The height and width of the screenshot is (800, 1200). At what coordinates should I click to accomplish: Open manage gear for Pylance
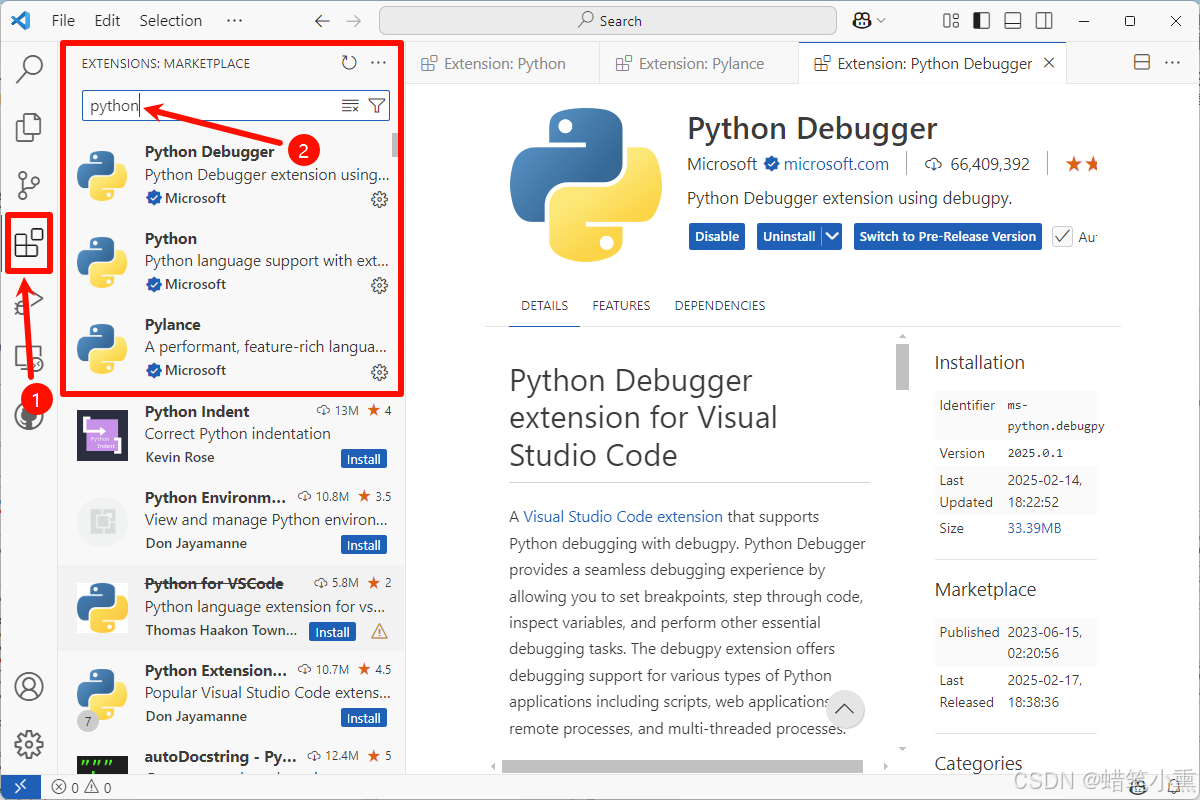tap(379, 372)
